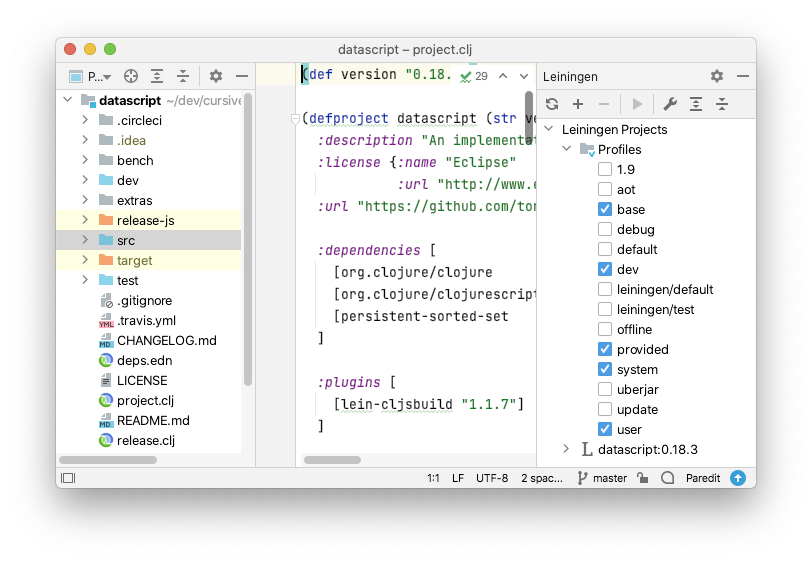The image size is (812, 562).
Task: Uncheck the user profile
Action: click(604, 429)
